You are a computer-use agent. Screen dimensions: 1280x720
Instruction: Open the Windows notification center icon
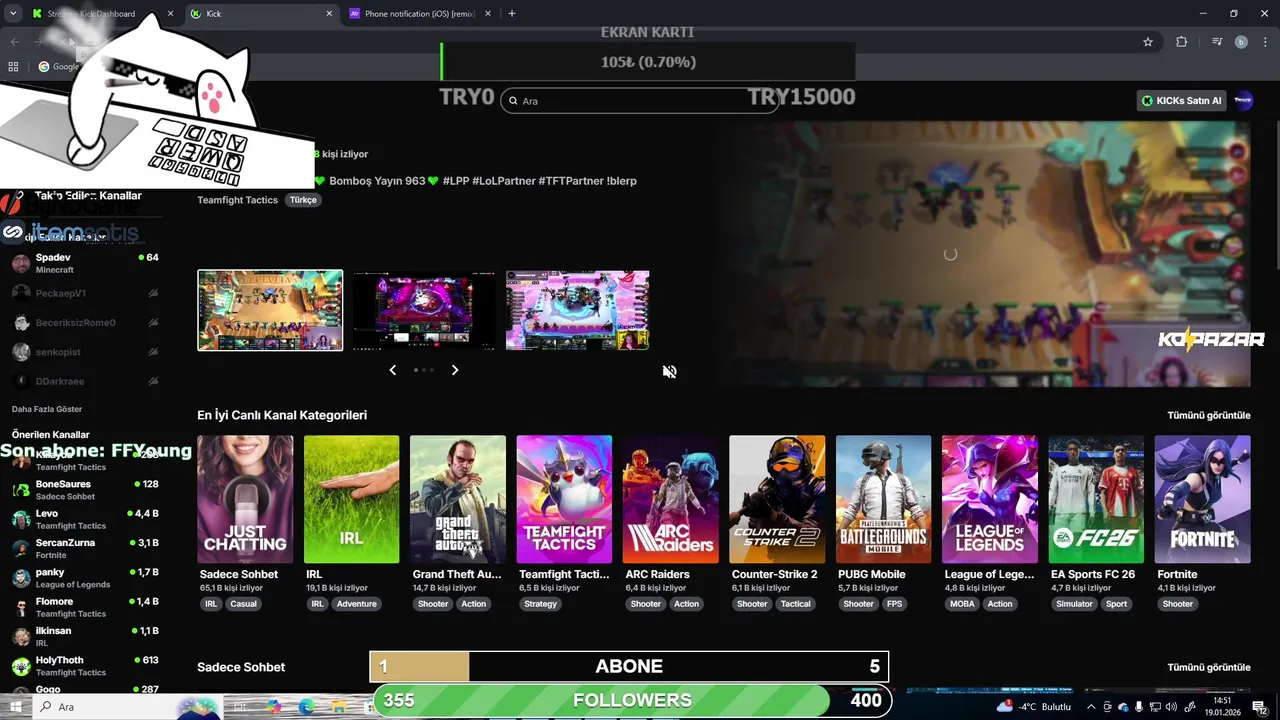click(x=1259, y=706)
